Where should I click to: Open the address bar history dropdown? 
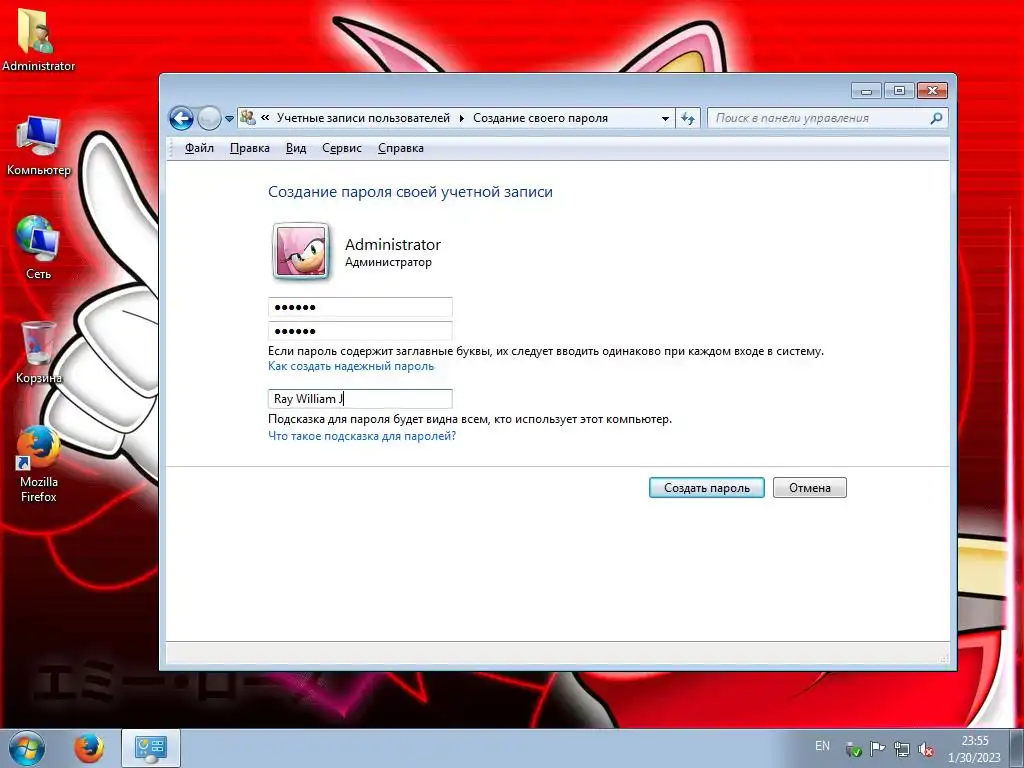[x=665, y=118]
